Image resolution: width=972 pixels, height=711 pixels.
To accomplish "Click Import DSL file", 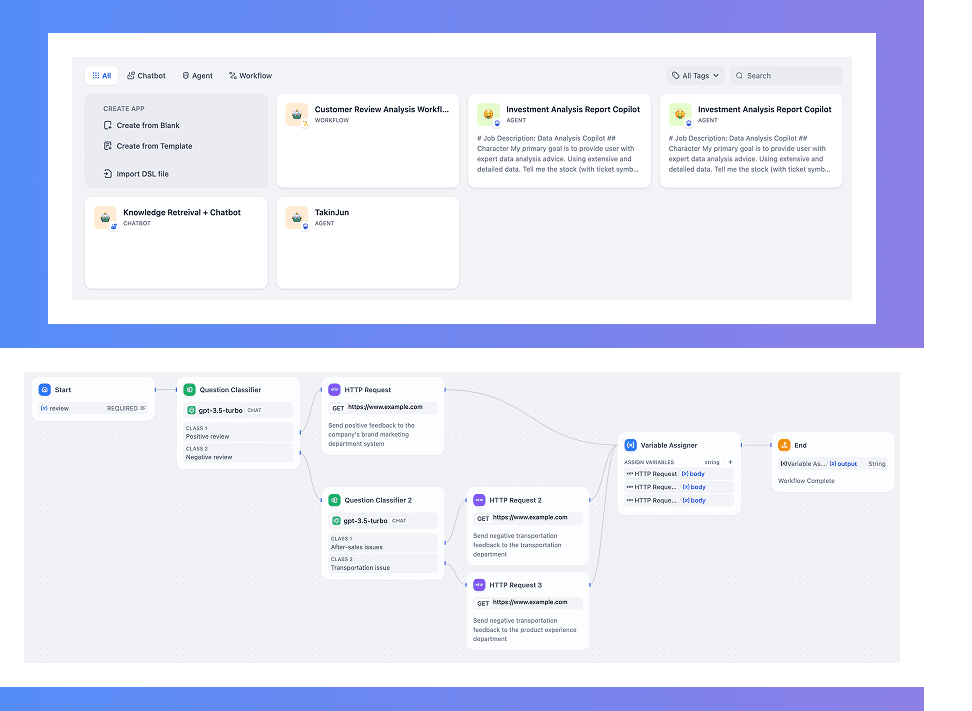I will 142,174.
